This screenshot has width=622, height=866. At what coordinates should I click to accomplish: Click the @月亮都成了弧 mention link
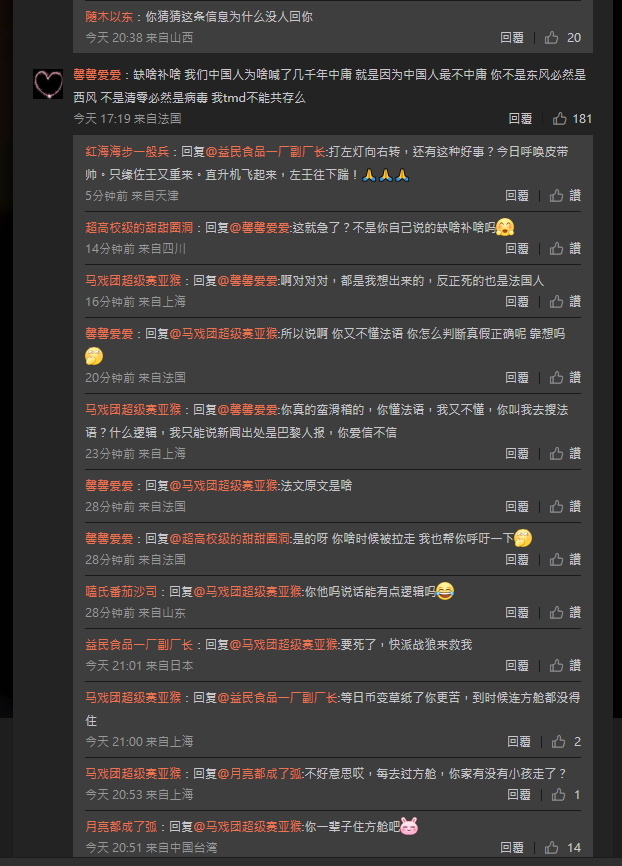pyautogui.click(x=260, y=774)
